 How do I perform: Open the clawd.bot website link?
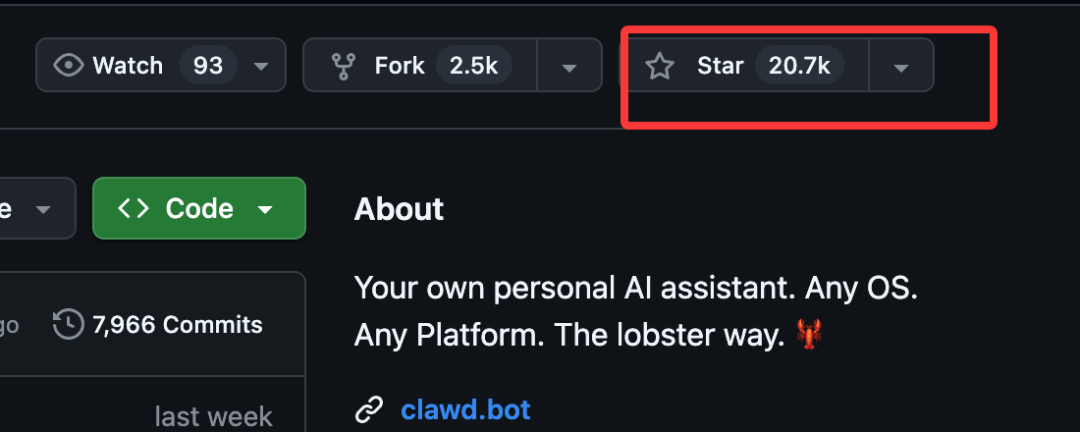[x=465, y=410]
